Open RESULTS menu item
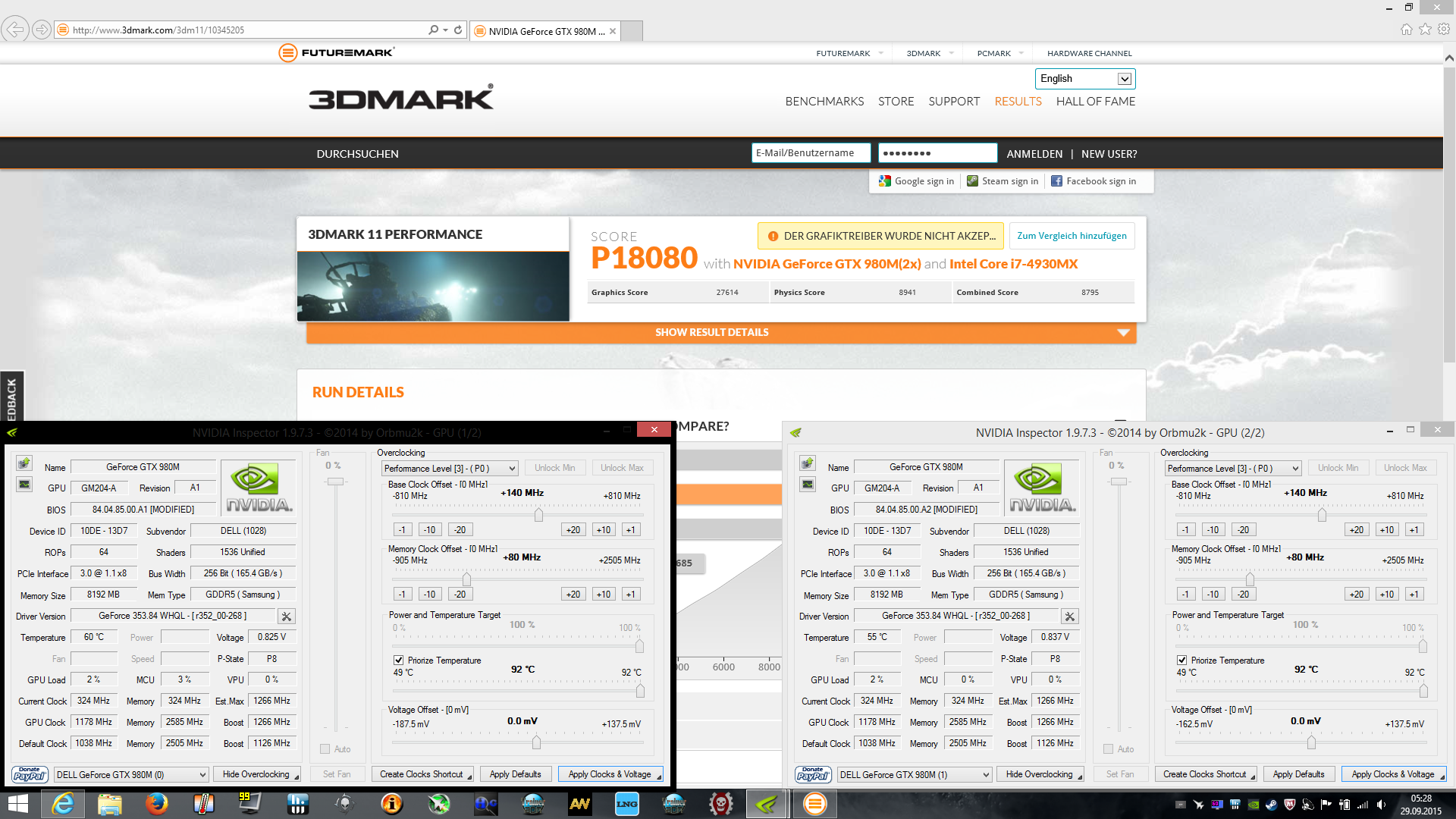1456x819 pixels. 1018,101
